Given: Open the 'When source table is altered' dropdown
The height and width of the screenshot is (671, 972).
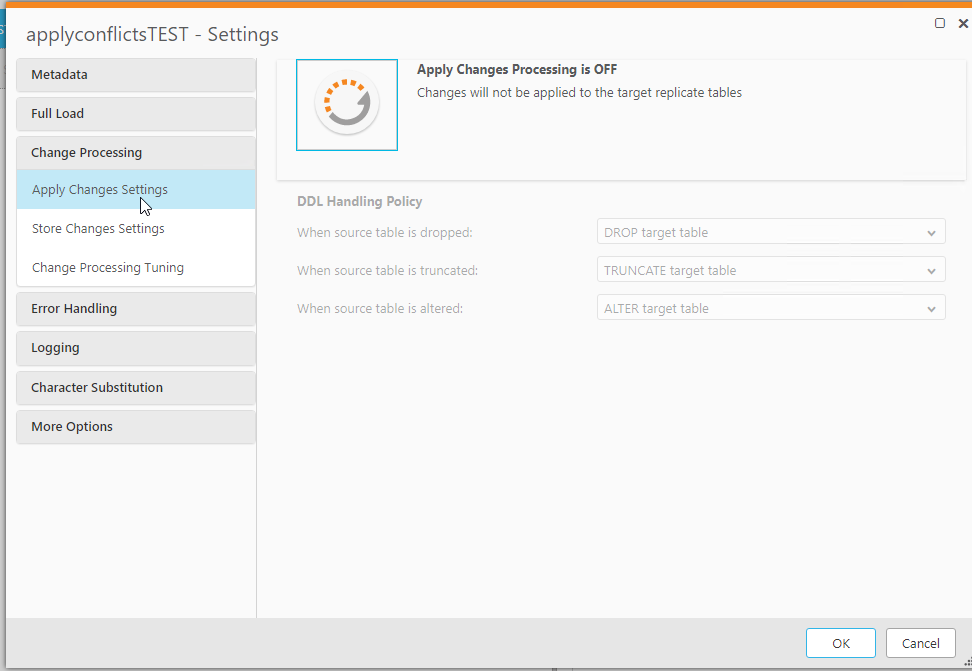Looking at the screenshot, I should pyautogui.click(x=771, y=308).
